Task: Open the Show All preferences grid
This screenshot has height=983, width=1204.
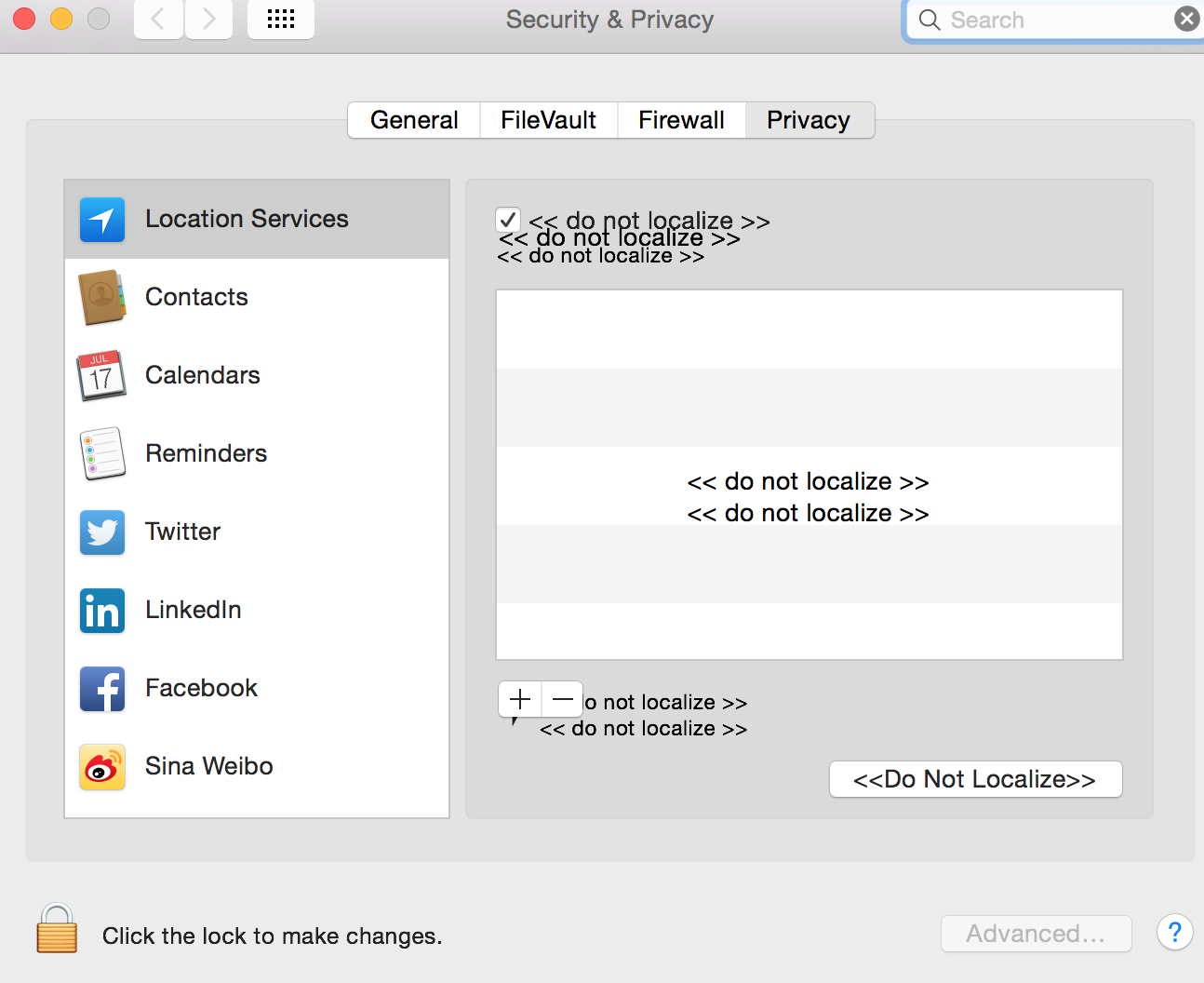Action: click(280, 19)
